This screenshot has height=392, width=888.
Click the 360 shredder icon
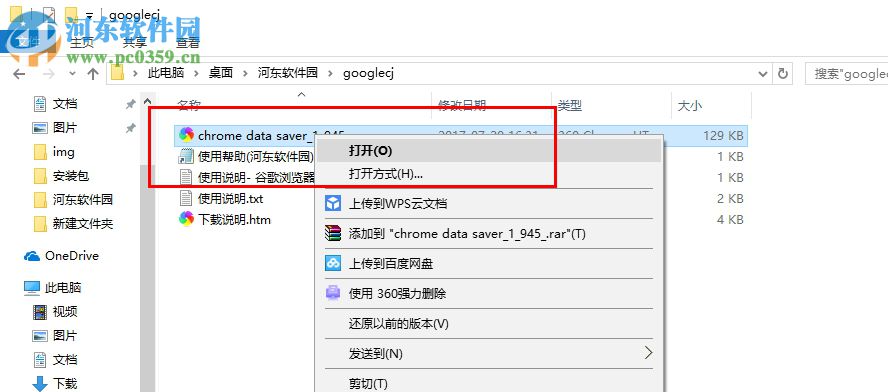pyautogui.click(x=333, y=293)
